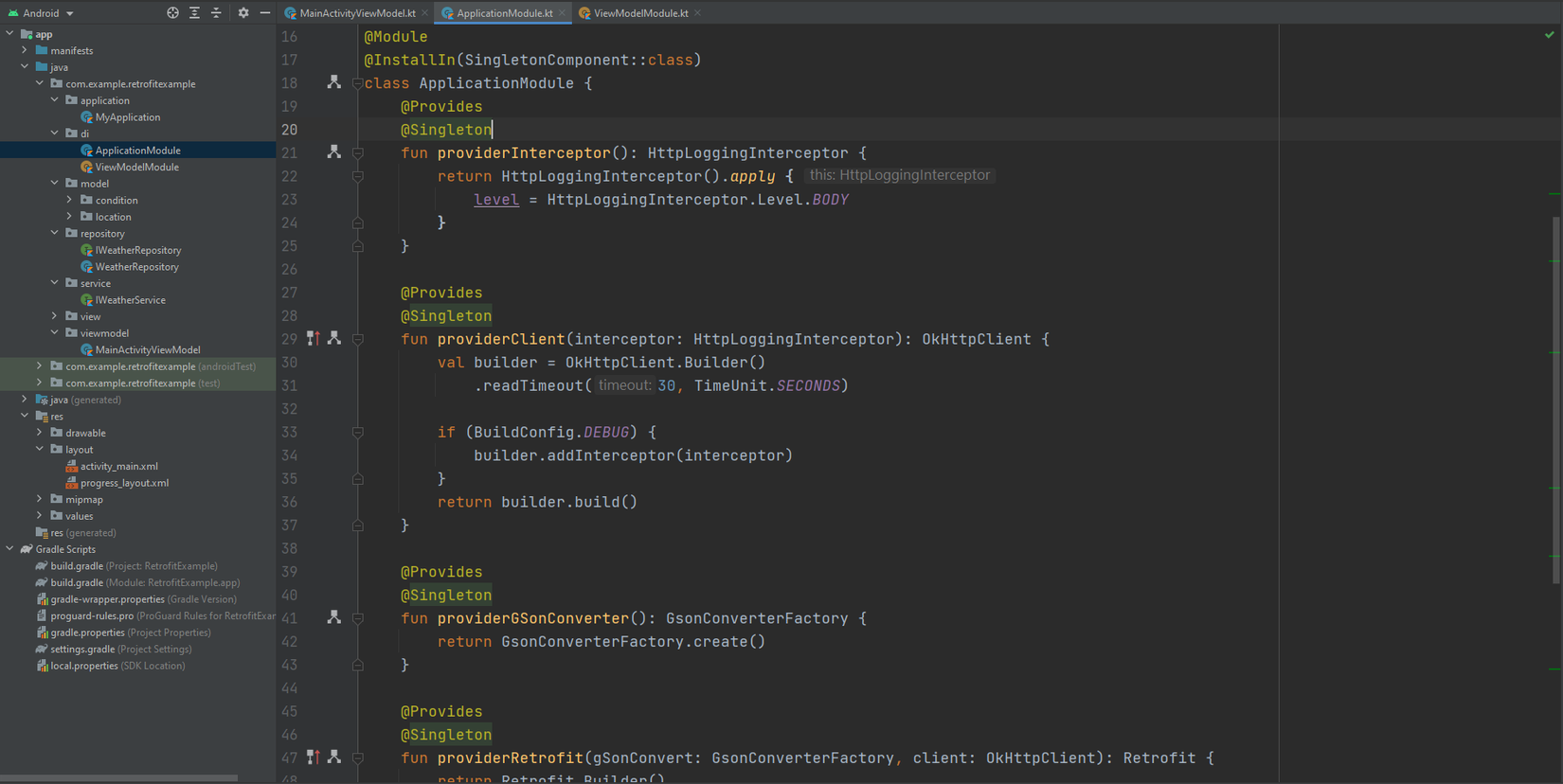Select MyApplication class in tree
This screenshot has height=784, width=1563.
tap(128, 117)
